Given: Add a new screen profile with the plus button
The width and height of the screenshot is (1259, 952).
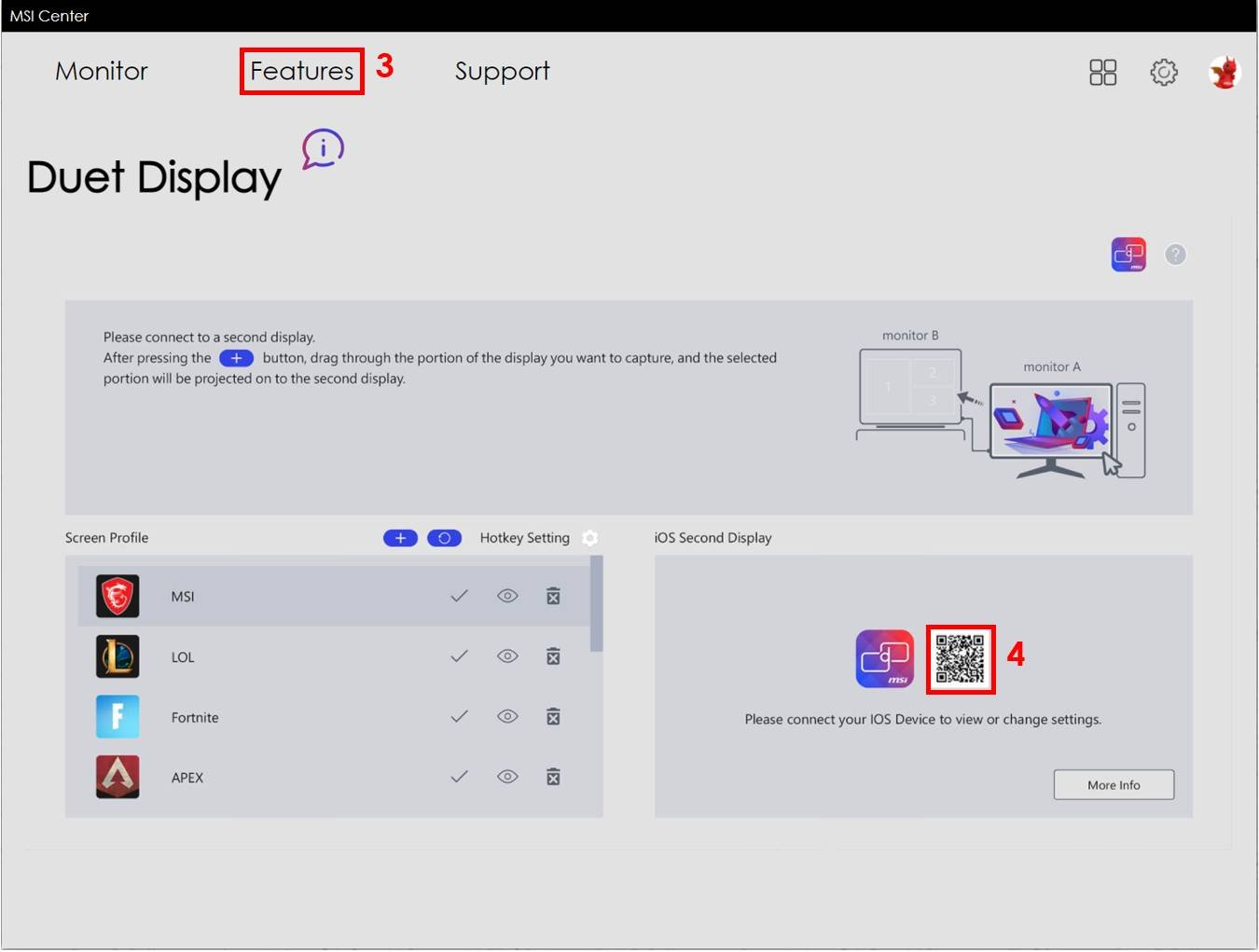Looking at the screenshot, I should coord(399,538).
